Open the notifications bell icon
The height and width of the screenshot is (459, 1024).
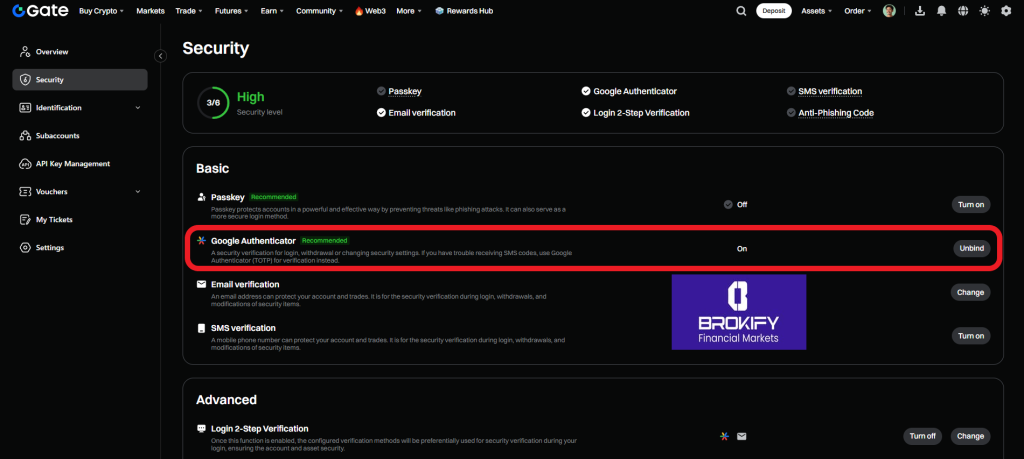[941, 11]
